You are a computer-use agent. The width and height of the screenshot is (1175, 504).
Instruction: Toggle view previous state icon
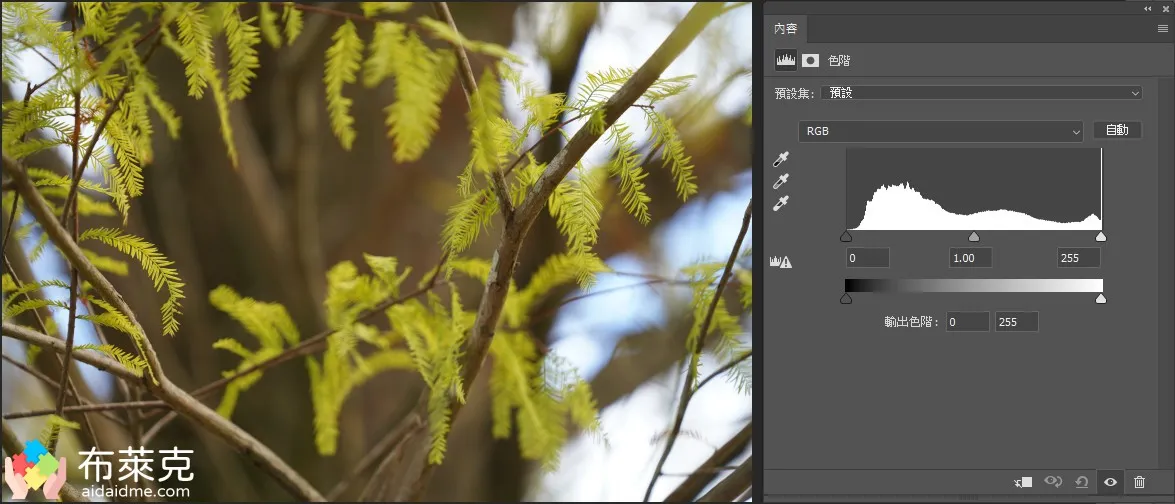tap(1052, 482)
